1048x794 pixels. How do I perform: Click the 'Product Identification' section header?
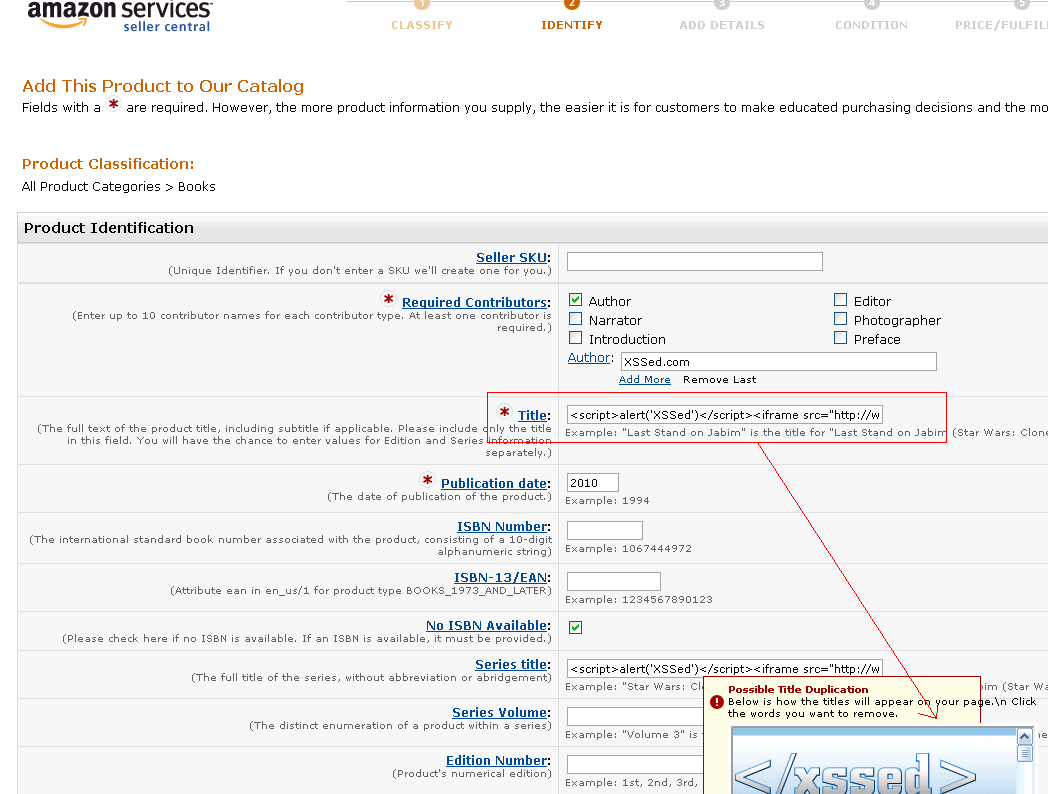(x=109, y=228)
